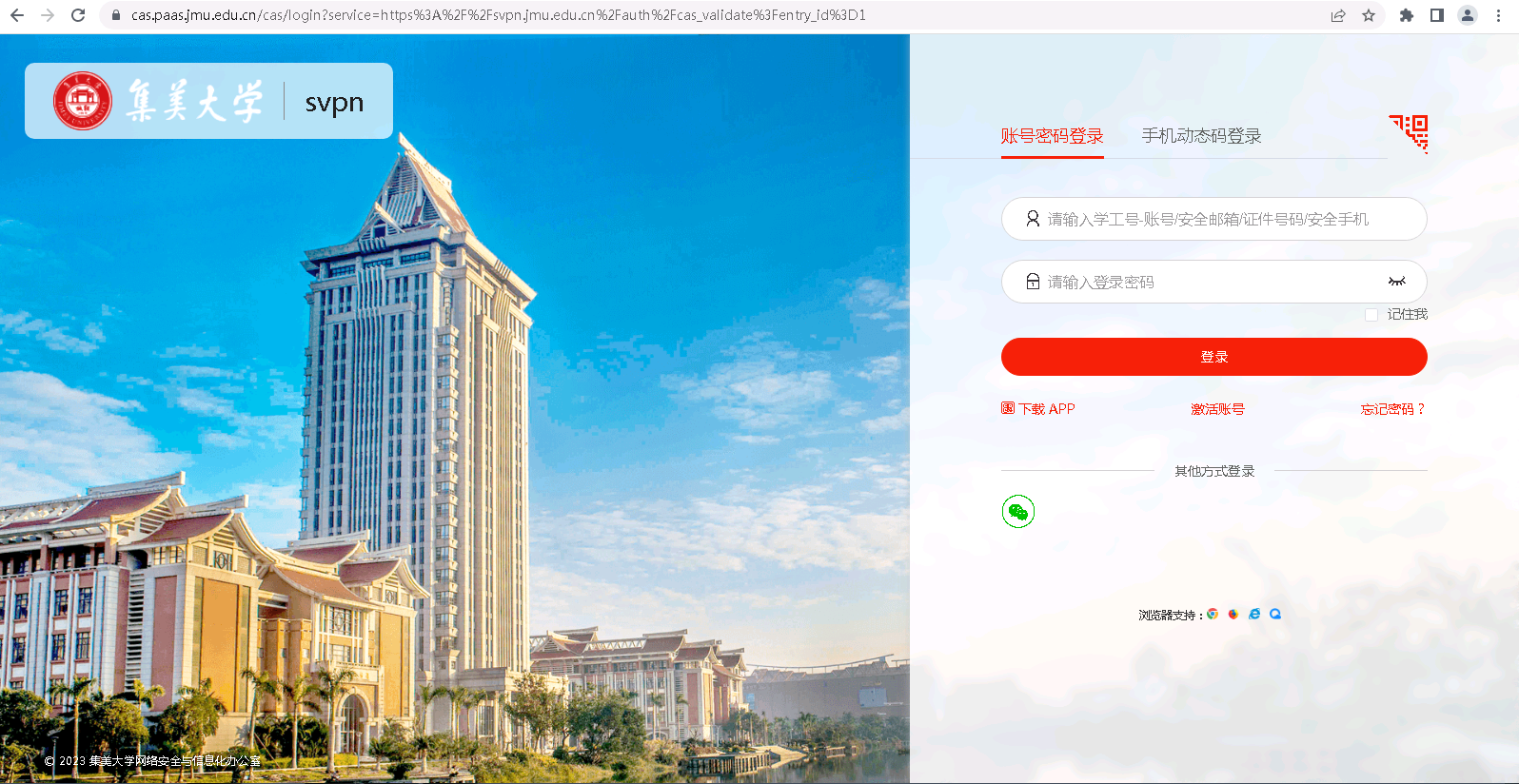Select the 账号密码登录 tab
This screenshot has width=1519, height=784.
pos(1052,136)
